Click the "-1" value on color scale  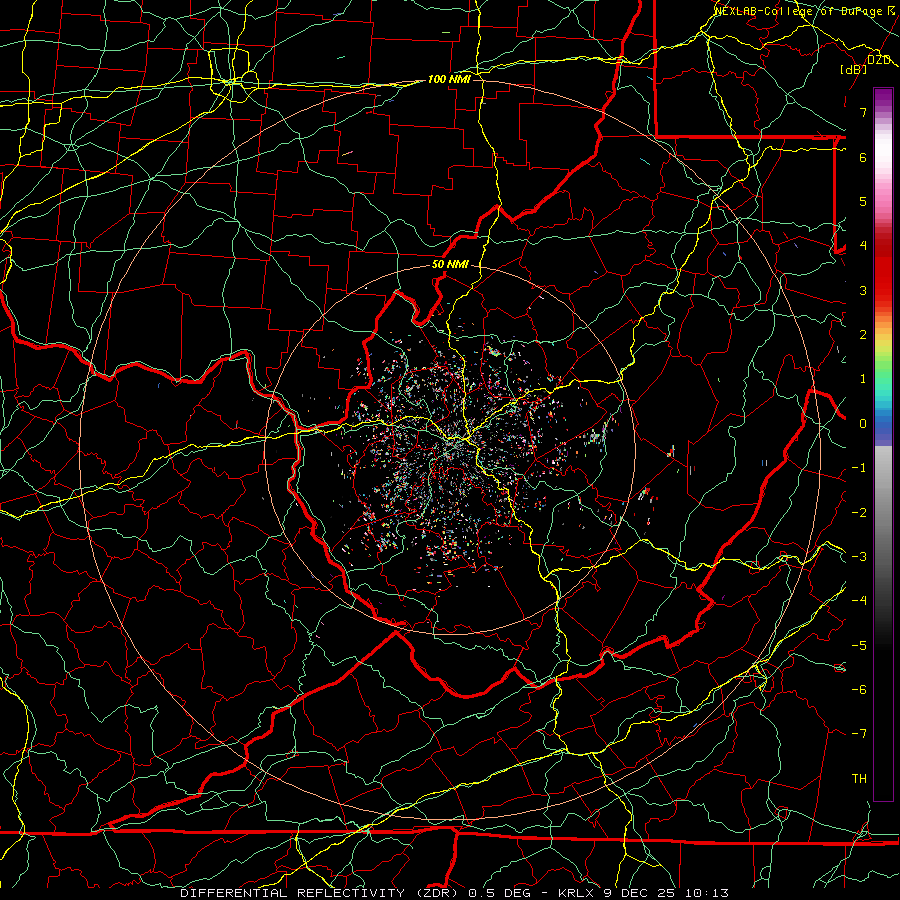pos(859,468)
